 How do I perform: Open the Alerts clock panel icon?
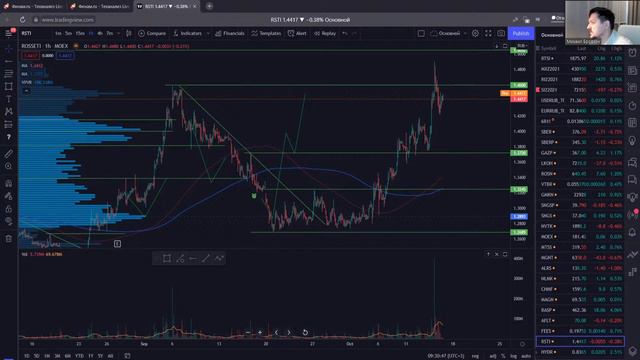(x=632, y=53)
